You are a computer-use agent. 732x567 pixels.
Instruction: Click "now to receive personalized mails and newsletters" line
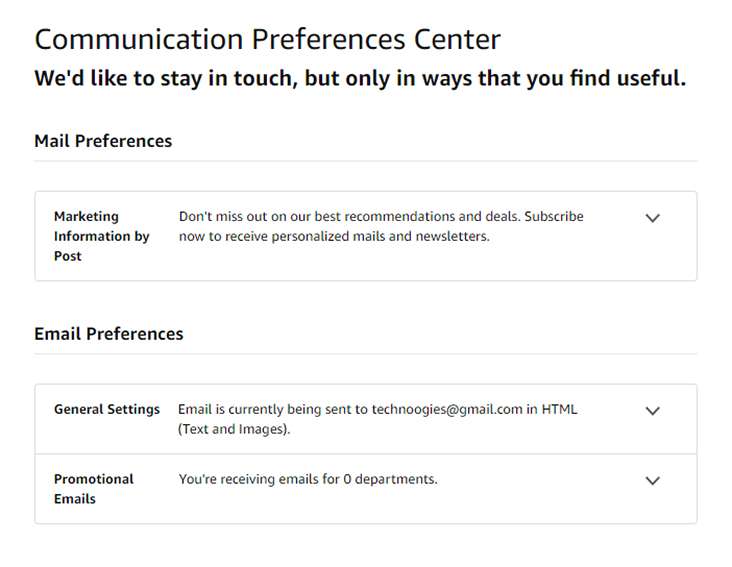[334, 236]
